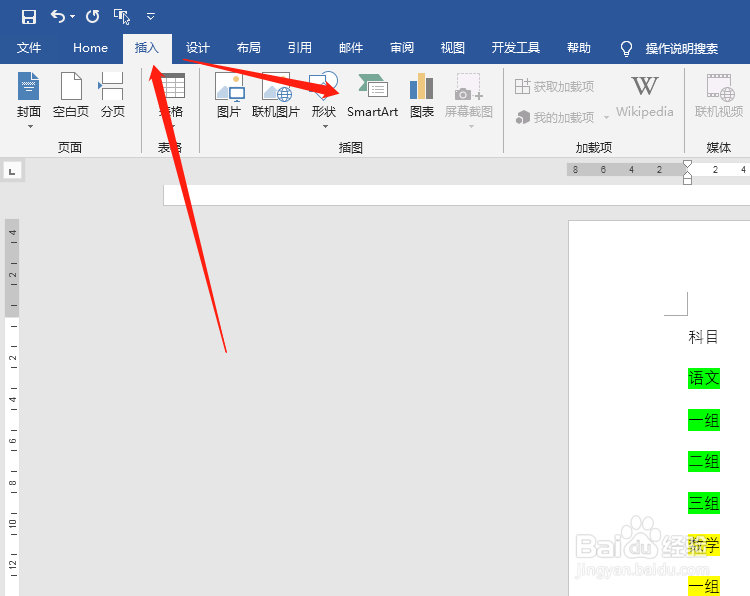Undo the last action
This screenshot has height=596, width=750.
coord(58,17)
